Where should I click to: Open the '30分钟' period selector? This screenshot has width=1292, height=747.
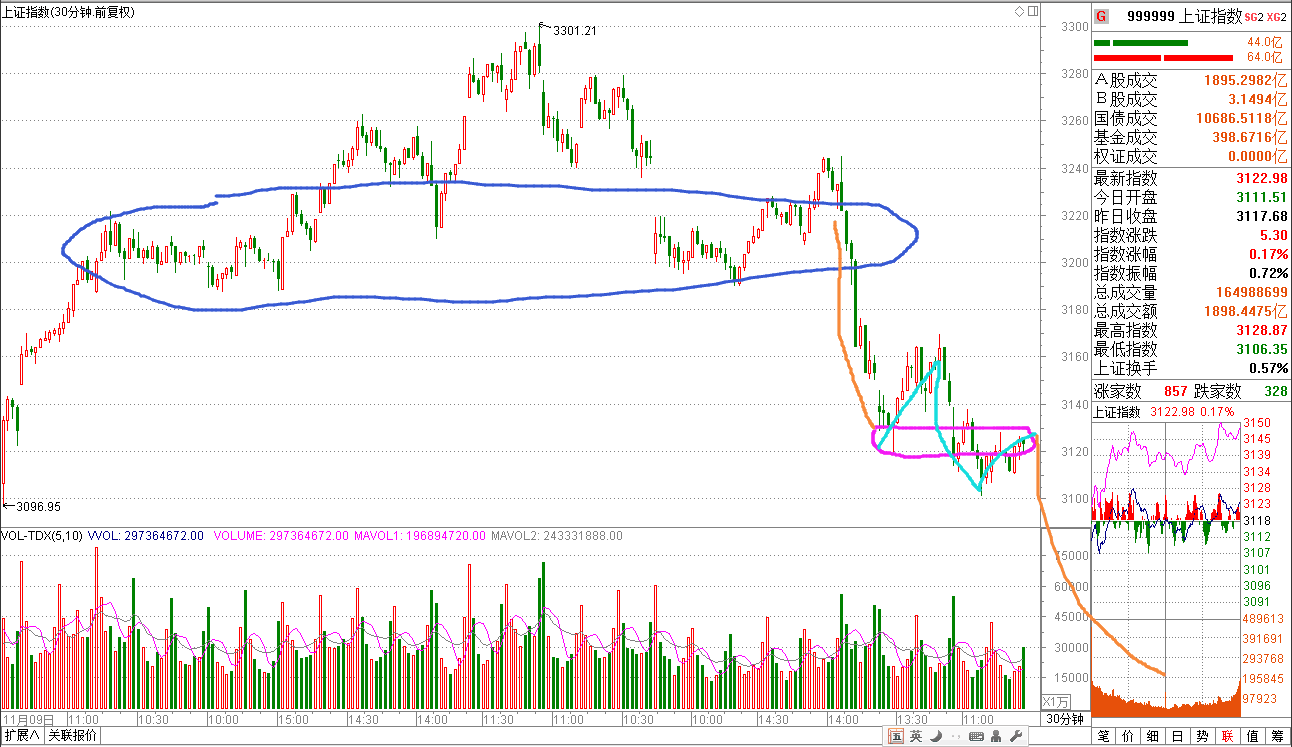coord(1065,719)
